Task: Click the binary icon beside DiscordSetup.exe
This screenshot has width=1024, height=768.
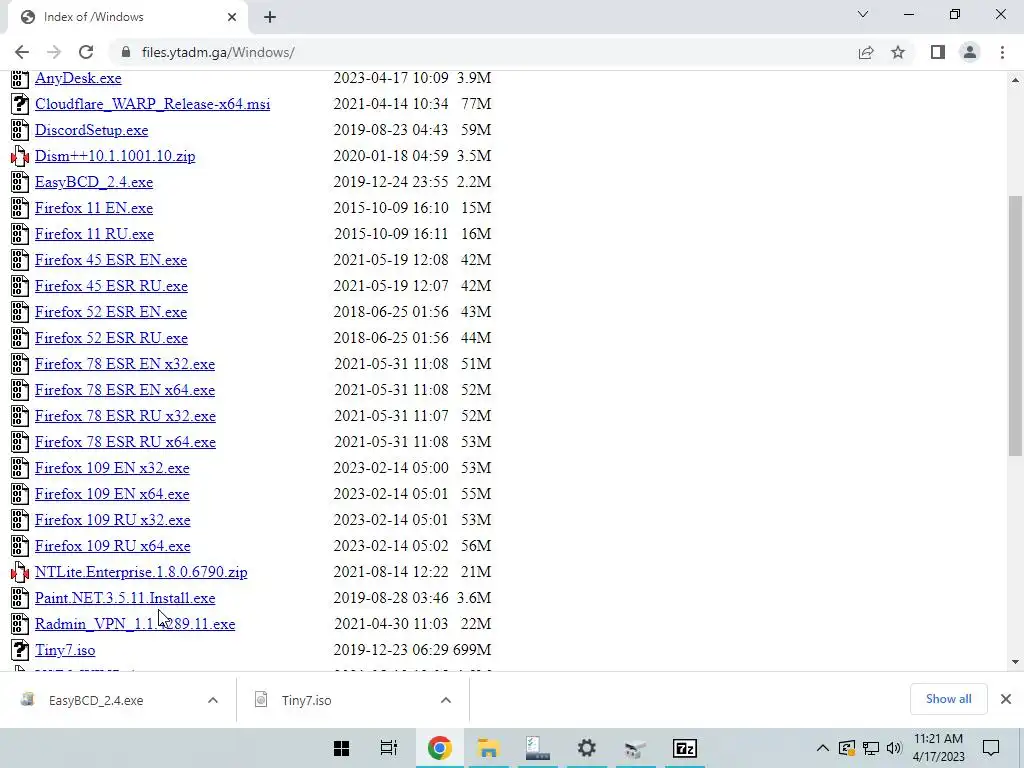Action: click(20, 130)
